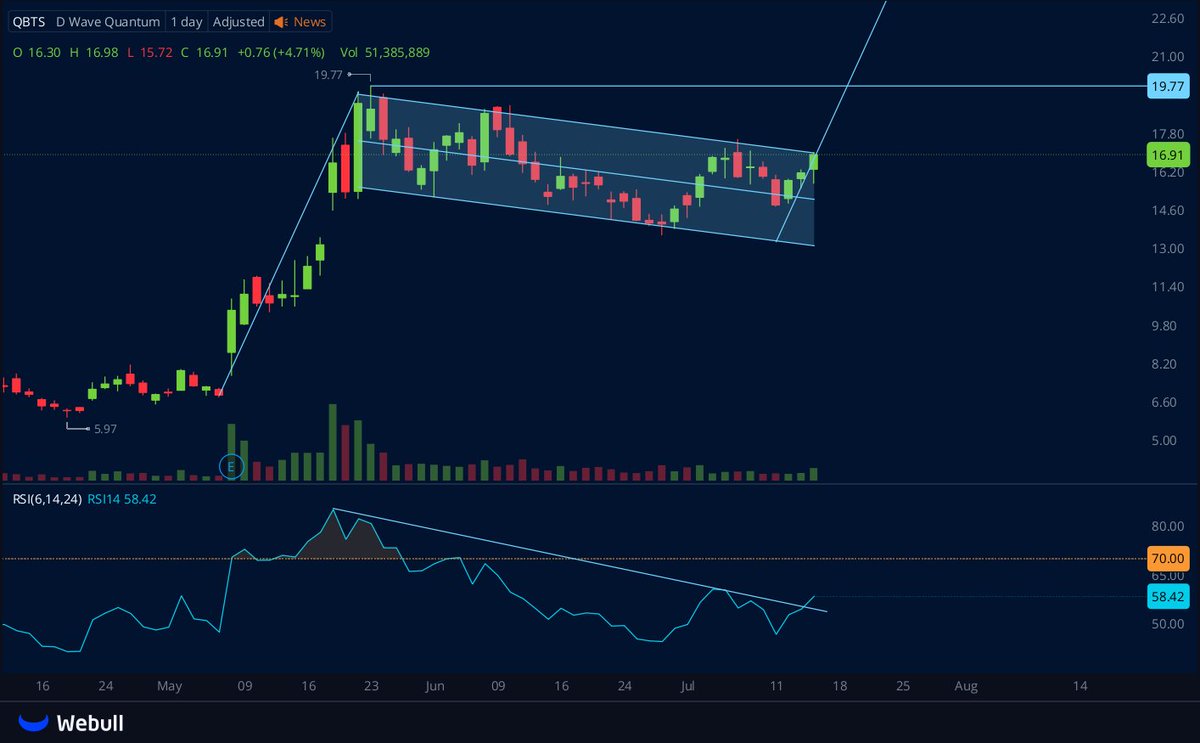Click the 58.42 RSI value tag
The image size is (1200, 743).
1169,597
